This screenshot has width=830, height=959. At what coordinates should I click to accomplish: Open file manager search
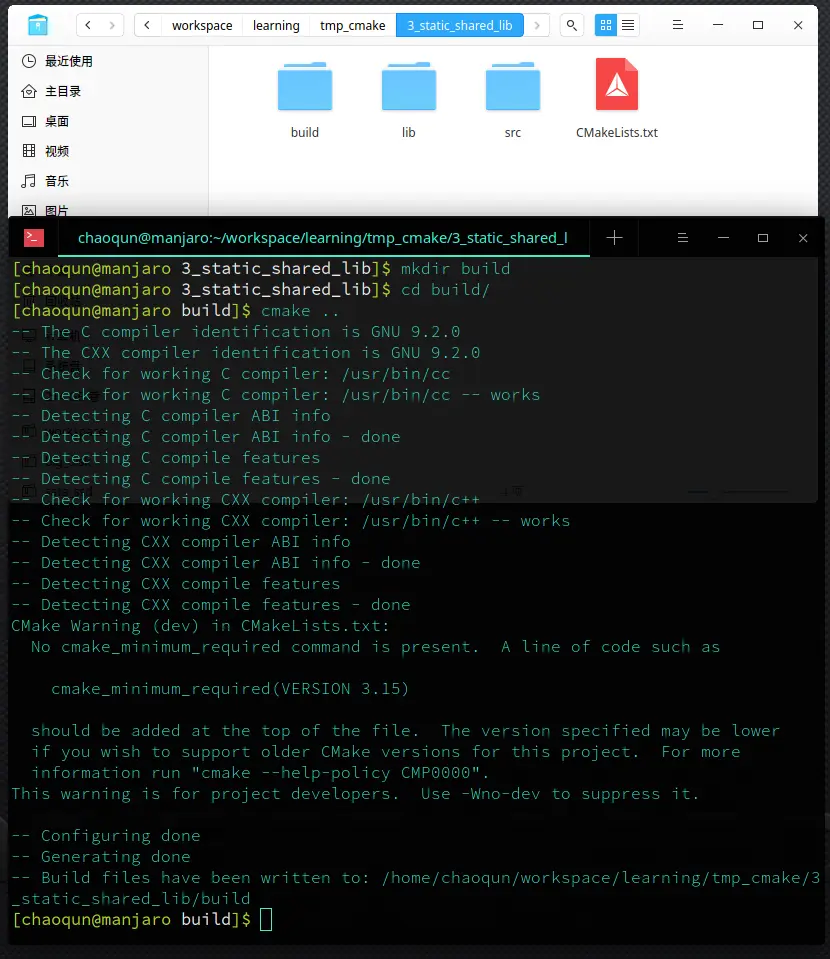571,25
